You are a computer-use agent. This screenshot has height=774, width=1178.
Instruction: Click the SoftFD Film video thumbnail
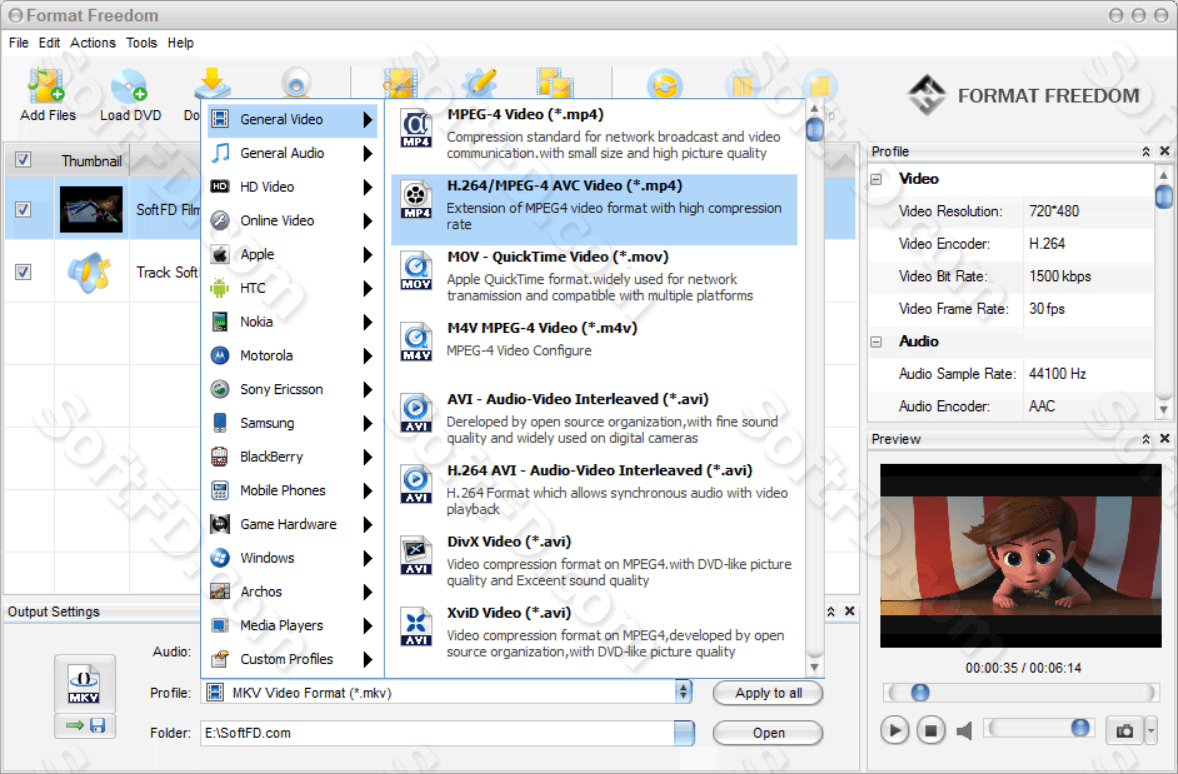[x=91, y=209]
